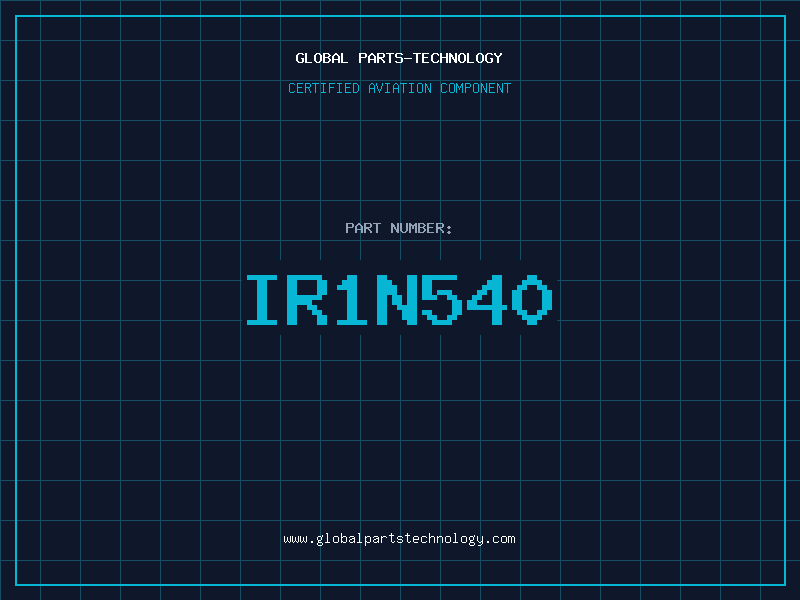Viewport: 800px width, 600px height.
Task: Click the word COMPONENT in the subtitle
Action: (475, 88)
